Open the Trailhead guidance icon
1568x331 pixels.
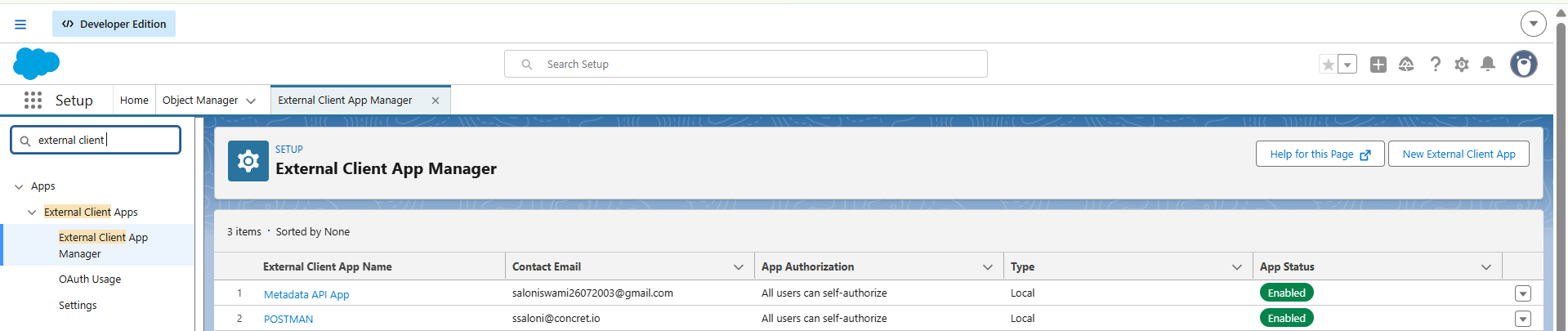(x=1406, y=64)
